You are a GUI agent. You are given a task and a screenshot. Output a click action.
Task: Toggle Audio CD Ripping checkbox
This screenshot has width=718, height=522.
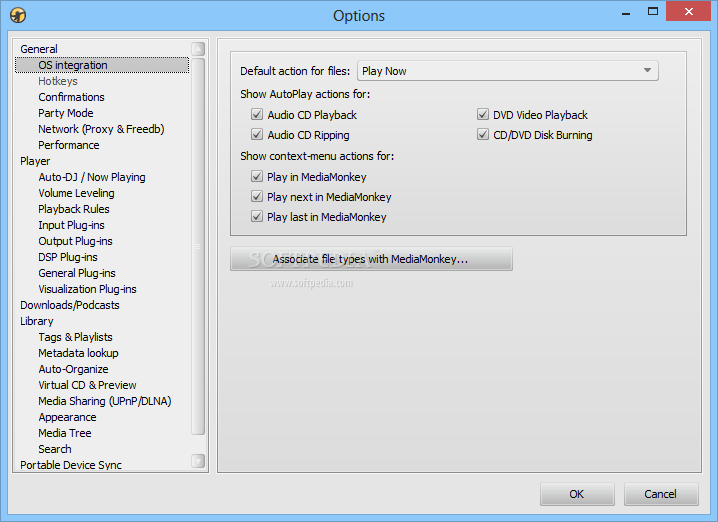point(257,135)
